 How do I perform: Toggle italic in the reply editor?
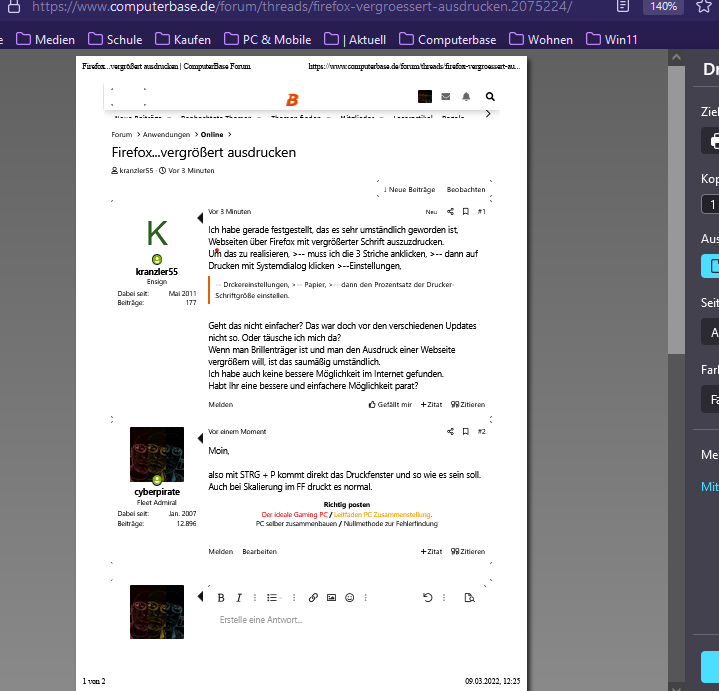click(238, 597)
